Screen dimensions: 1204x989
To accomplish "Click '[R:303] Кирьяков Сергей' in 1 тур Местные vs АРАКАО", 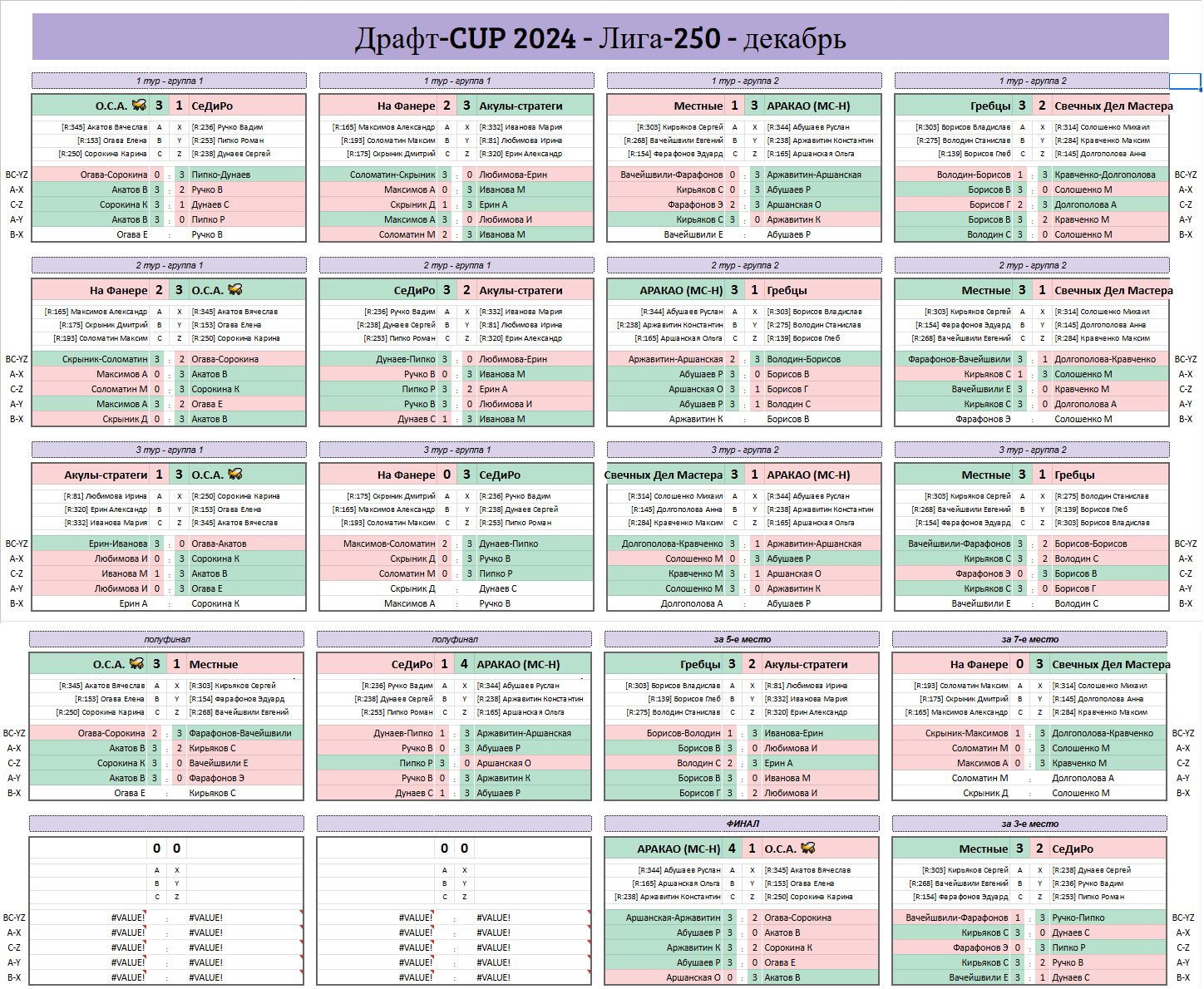I will click(679, 127).
